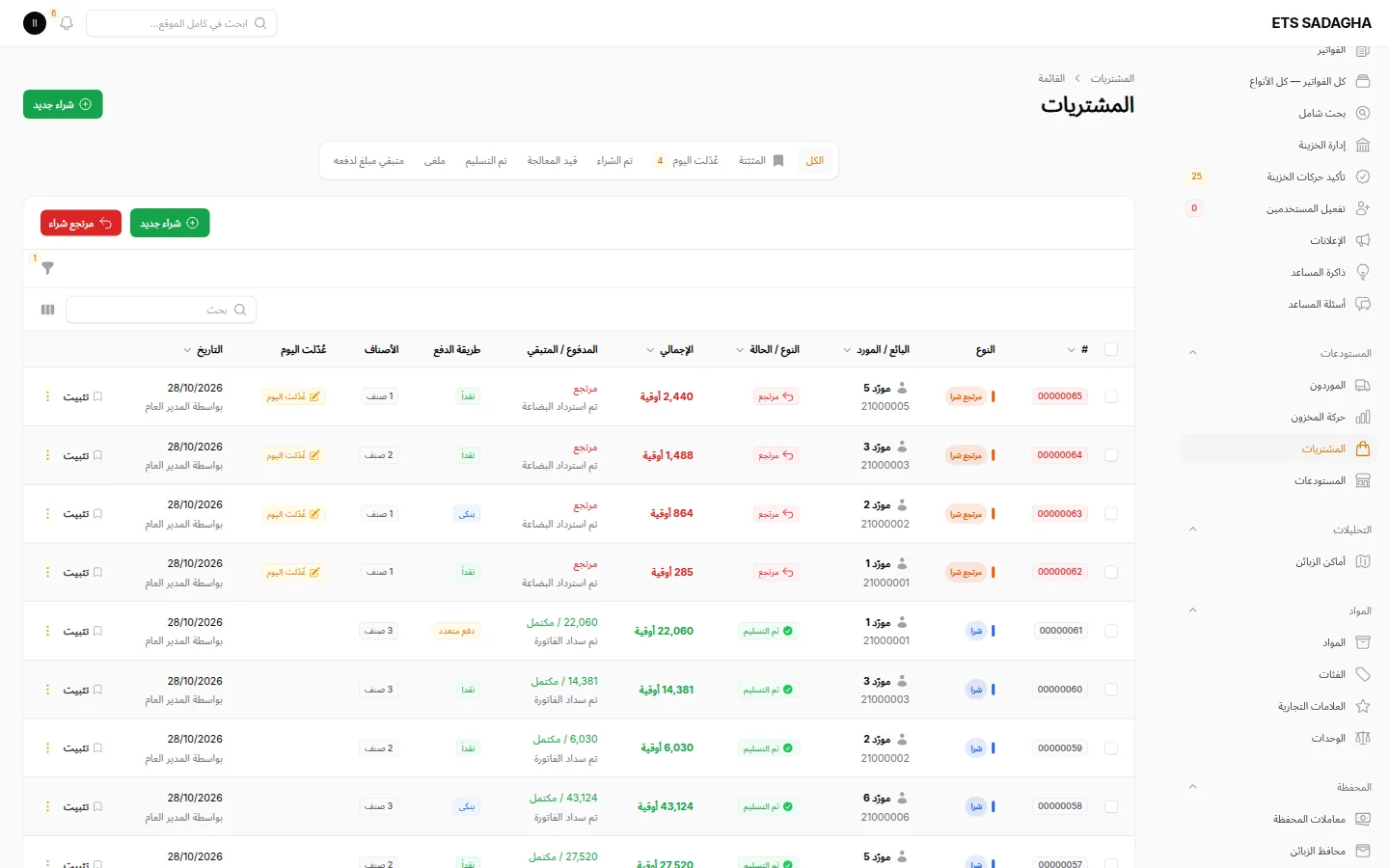Select the قيد المعالجة filter tab
This screenshot has height=868, width=1389.
pyautogui.click(x=552, y=161)
